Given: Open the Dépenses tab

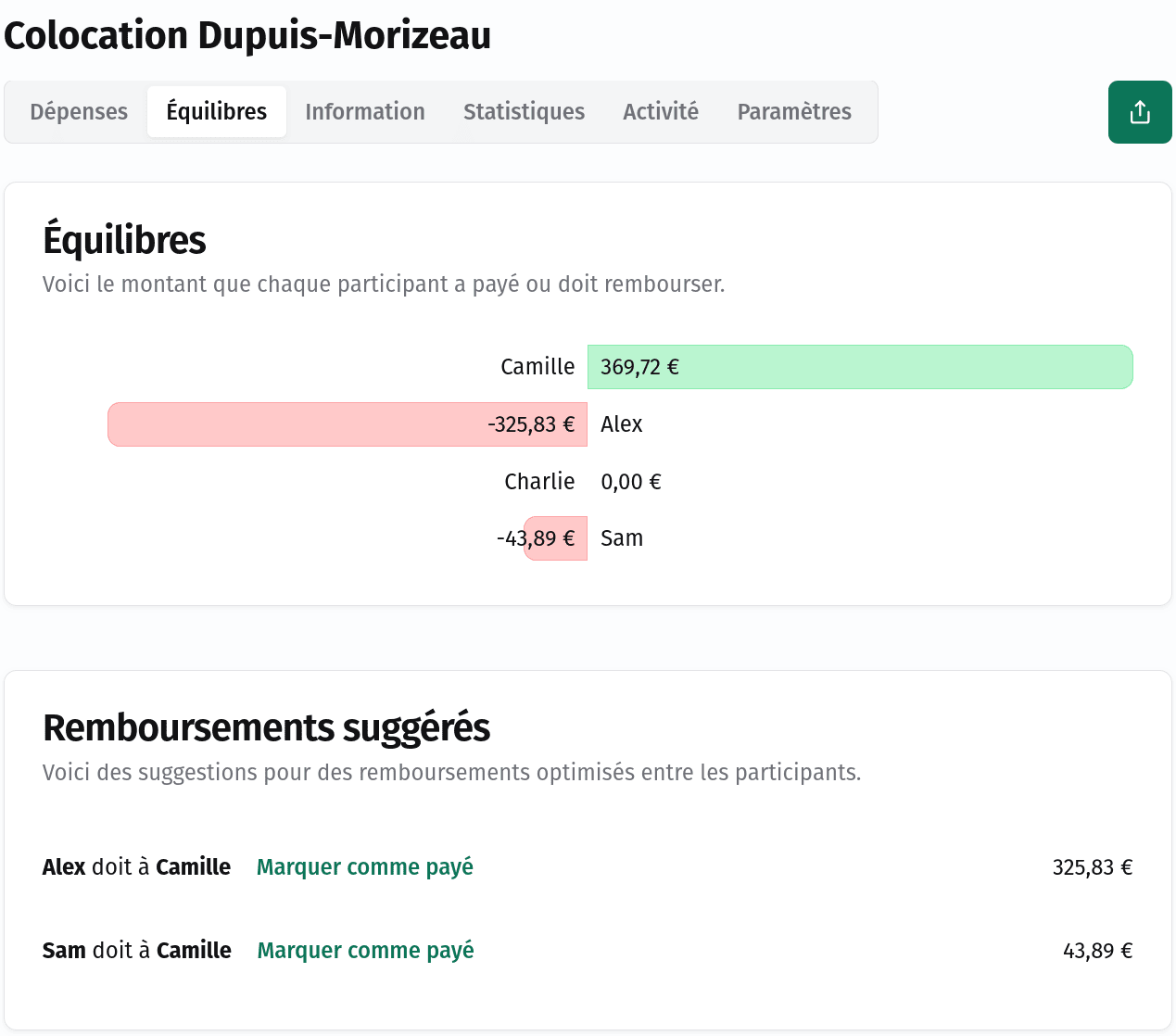Looking at the screenshot, I should (79, 112).
